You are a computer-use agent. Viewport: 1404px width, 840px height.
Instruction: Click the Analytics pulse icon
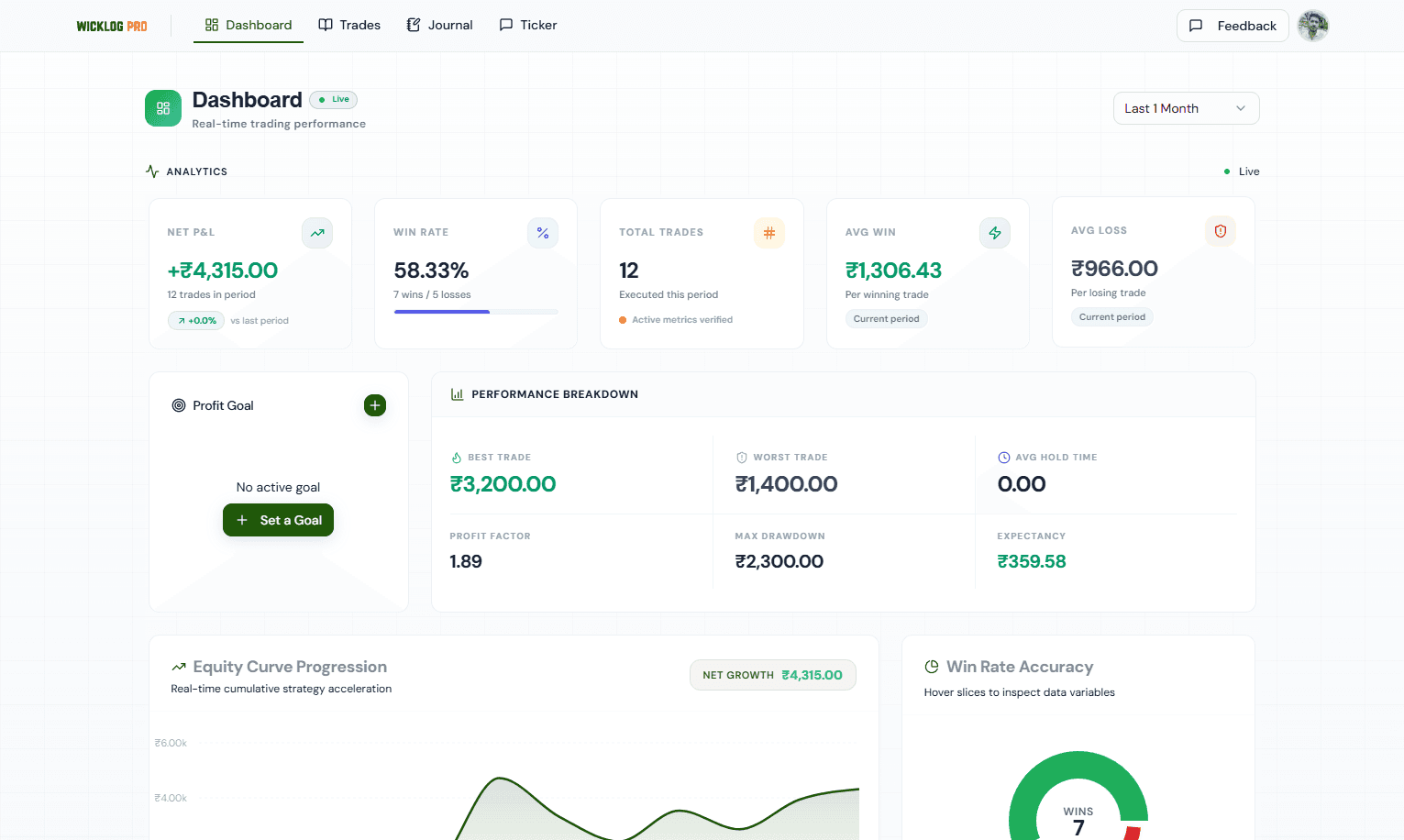click(152, 171)
